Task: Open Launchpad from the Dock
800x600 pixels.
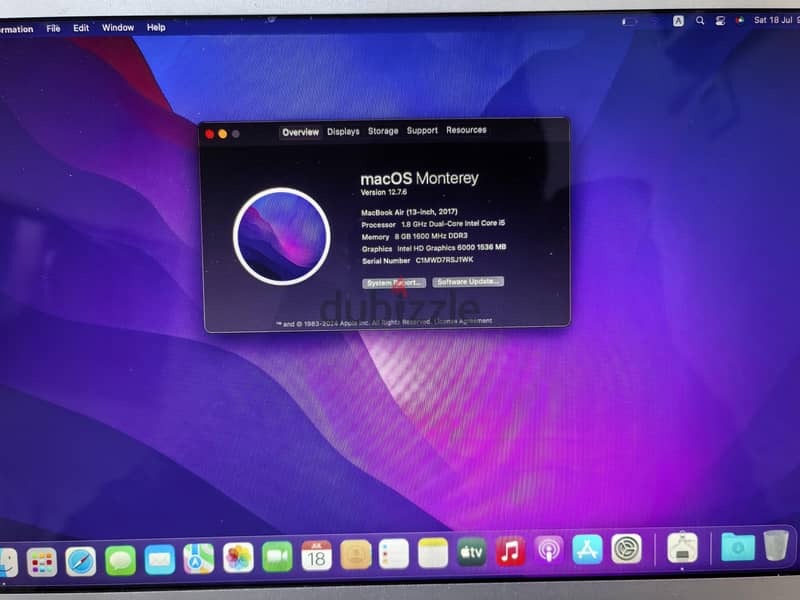Action: pos(42,562)
